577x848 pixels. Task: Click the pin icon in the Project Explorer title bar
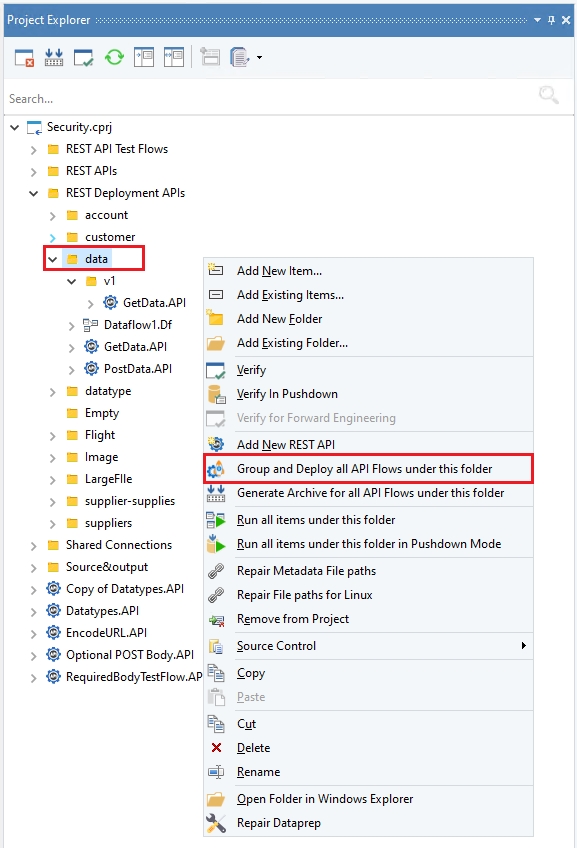pos(551,20)
